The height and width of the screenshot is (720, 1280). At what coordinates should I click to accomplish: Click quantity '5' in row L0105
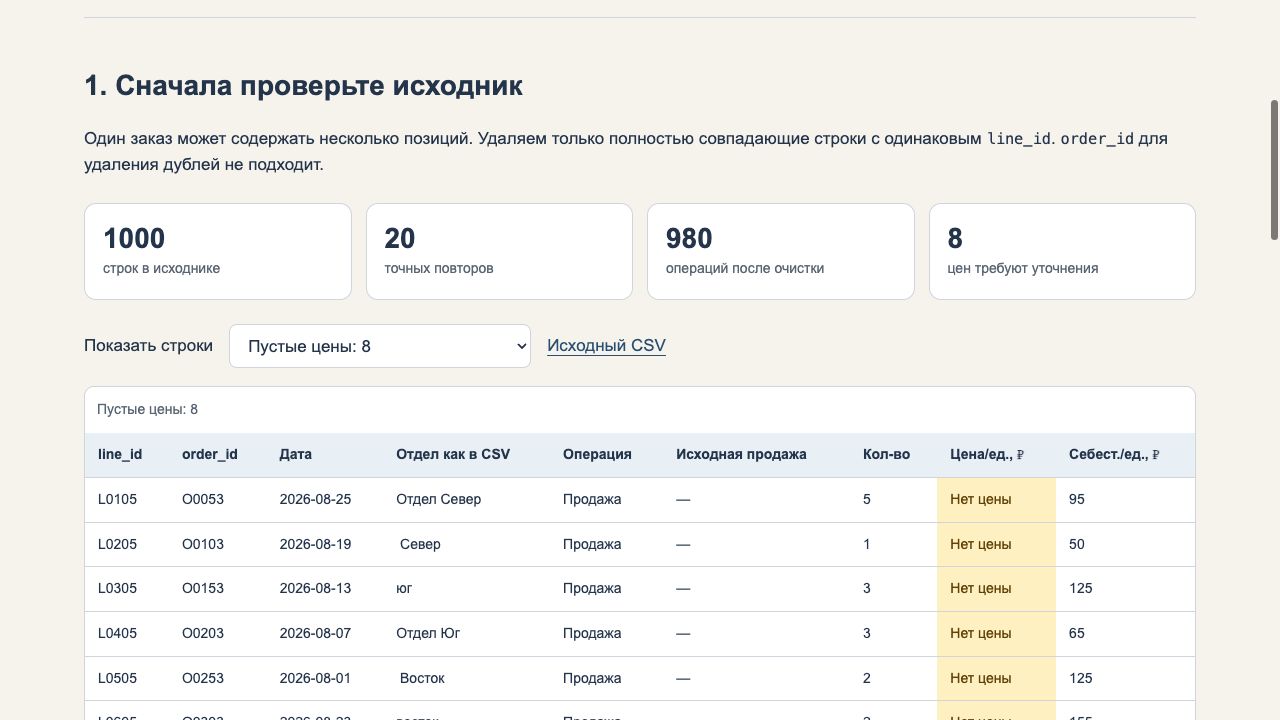pos(867,499)
